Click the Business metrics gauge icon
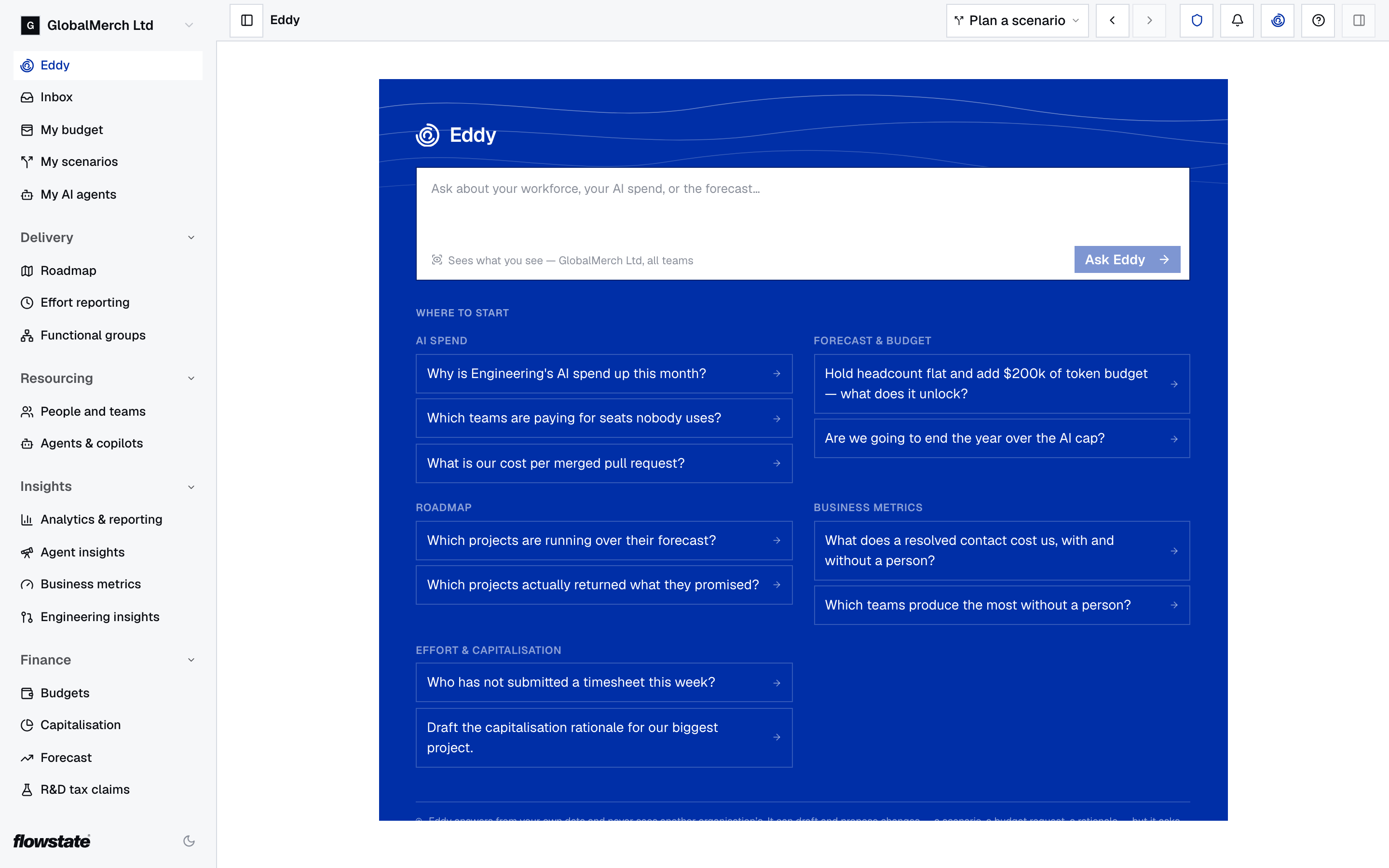This screenshot has width=1389, height=868. click(27, 584)
